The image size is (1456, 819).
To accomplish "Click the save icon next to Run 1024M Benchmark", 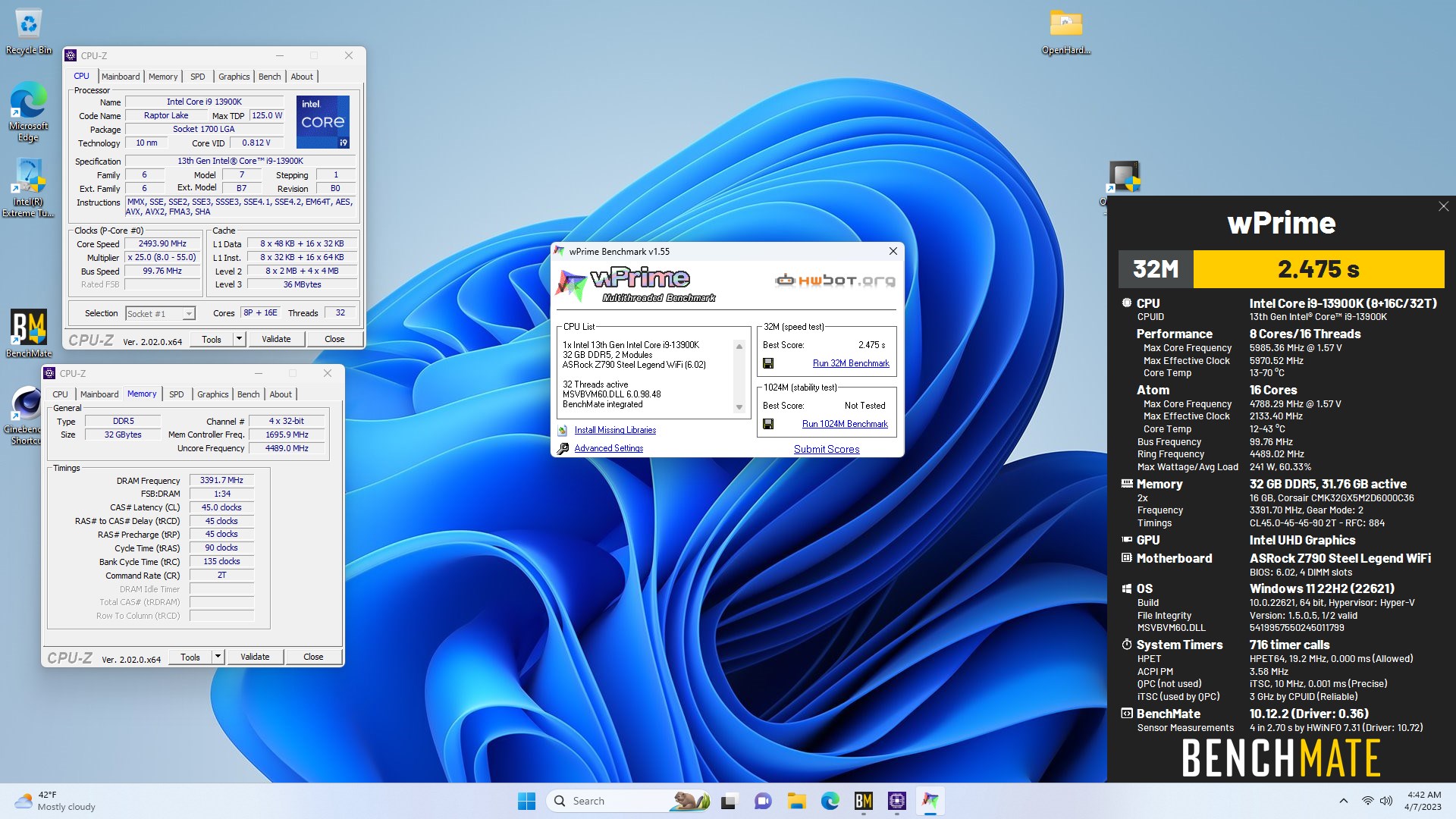I will [768, 424].
